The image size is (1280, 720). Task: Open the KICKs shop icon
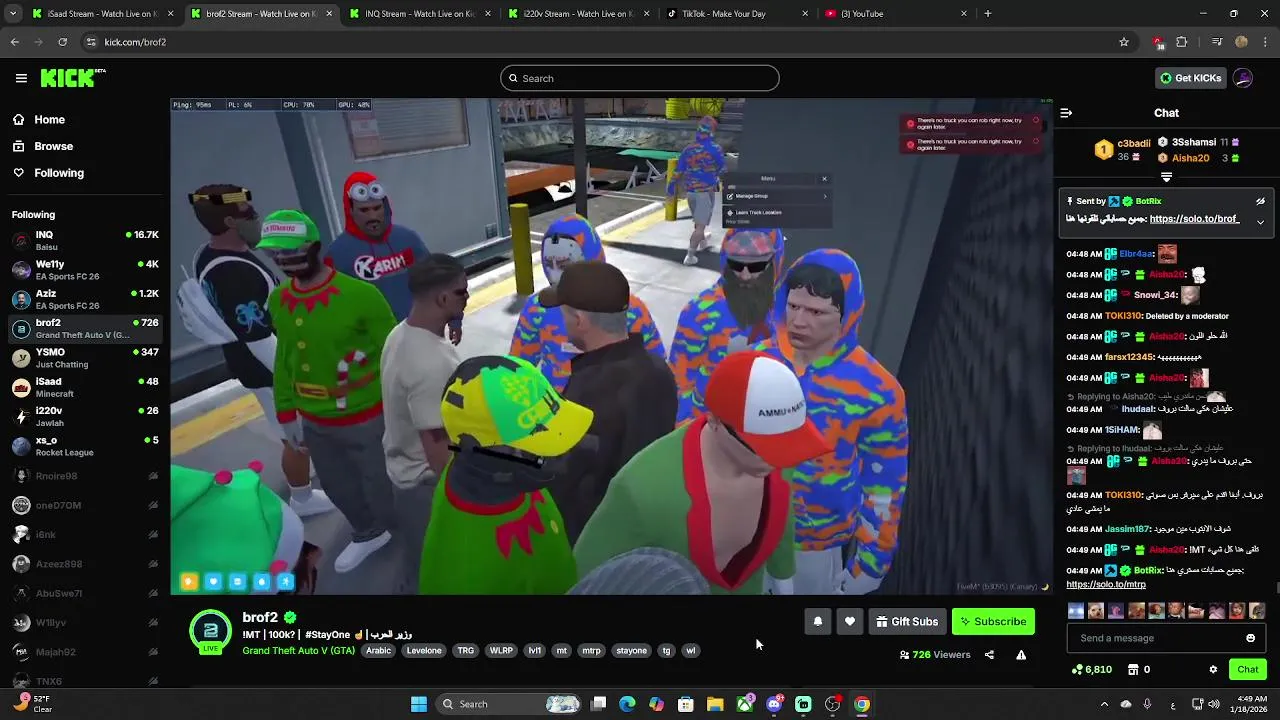tap(1134, 670)
